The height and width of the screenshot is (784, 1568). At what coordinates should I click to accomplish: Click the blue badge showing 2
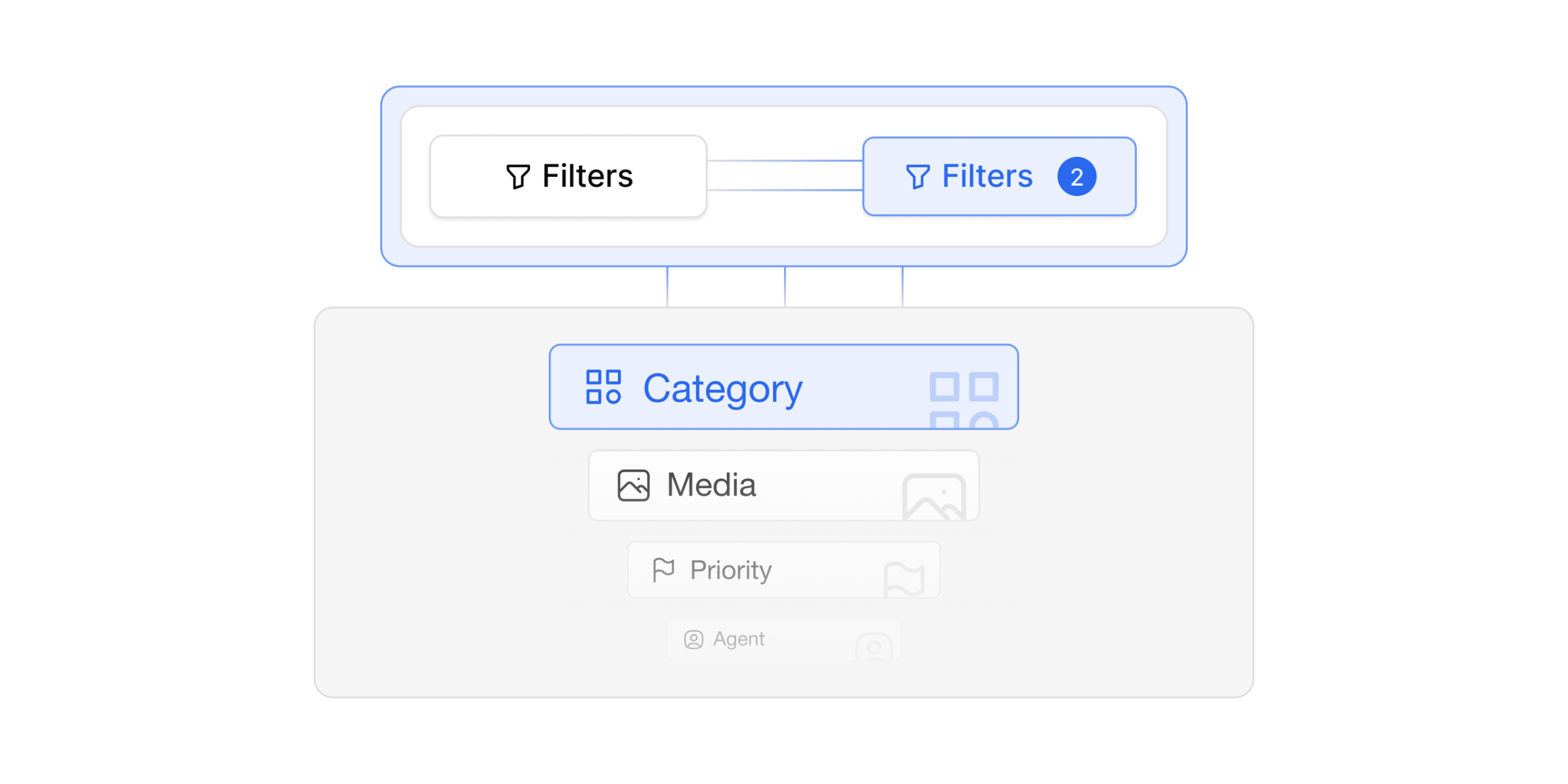[x=1076, y=176]
